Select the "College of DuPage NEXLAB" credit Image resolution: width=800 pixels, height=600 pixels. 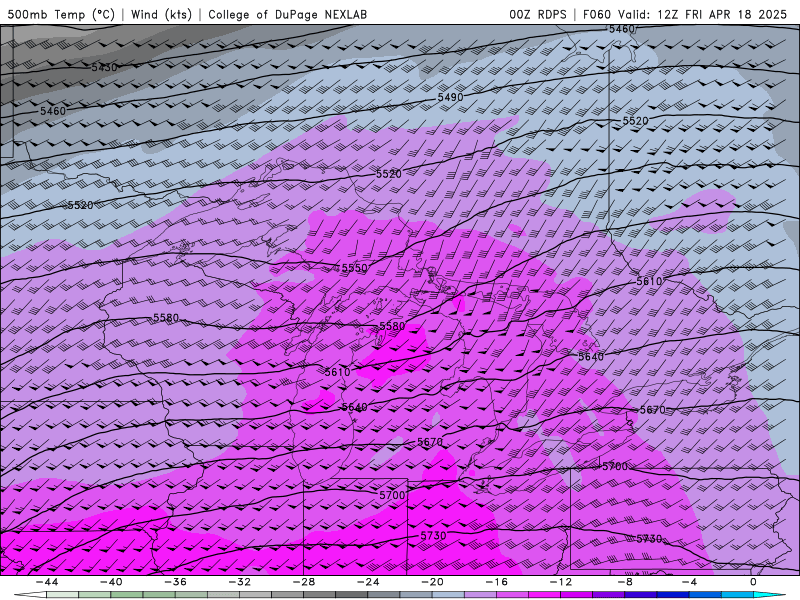287,14
